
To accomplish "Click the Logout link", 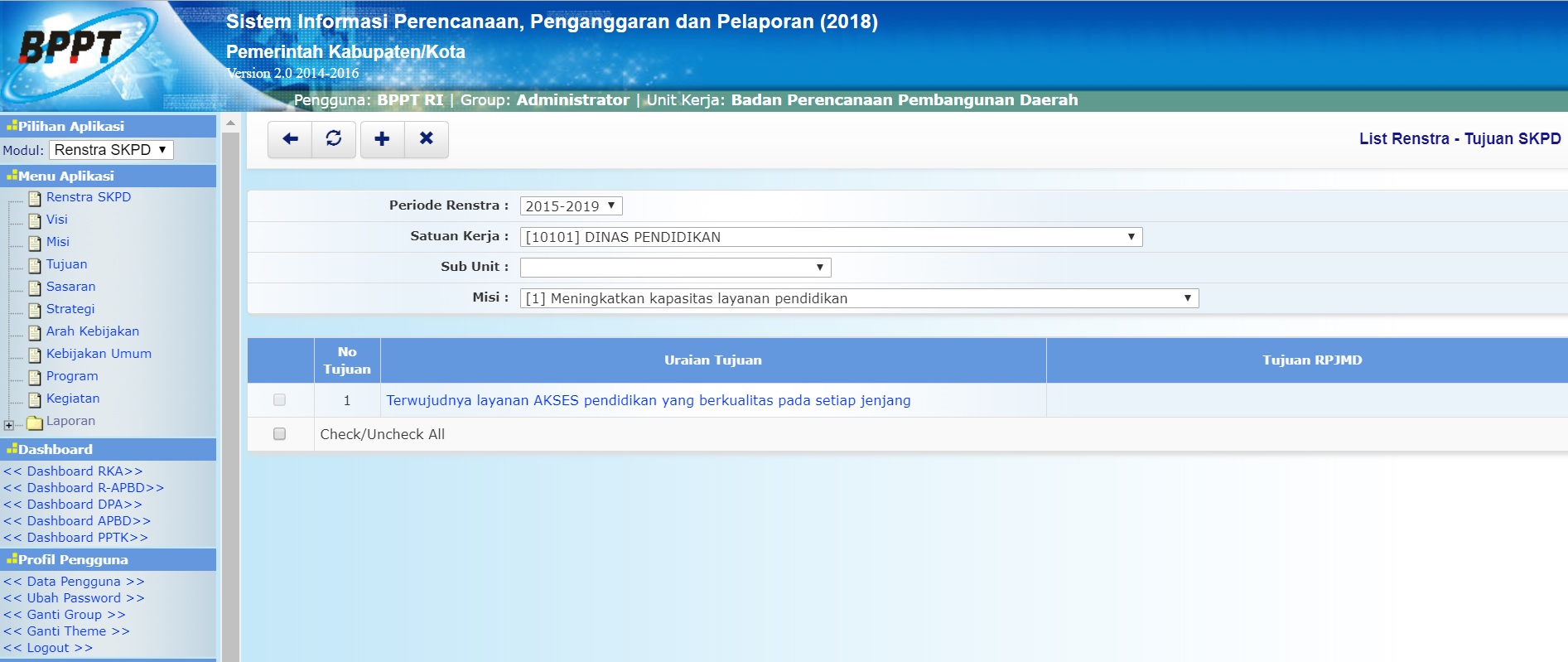I will click(48, 648).
